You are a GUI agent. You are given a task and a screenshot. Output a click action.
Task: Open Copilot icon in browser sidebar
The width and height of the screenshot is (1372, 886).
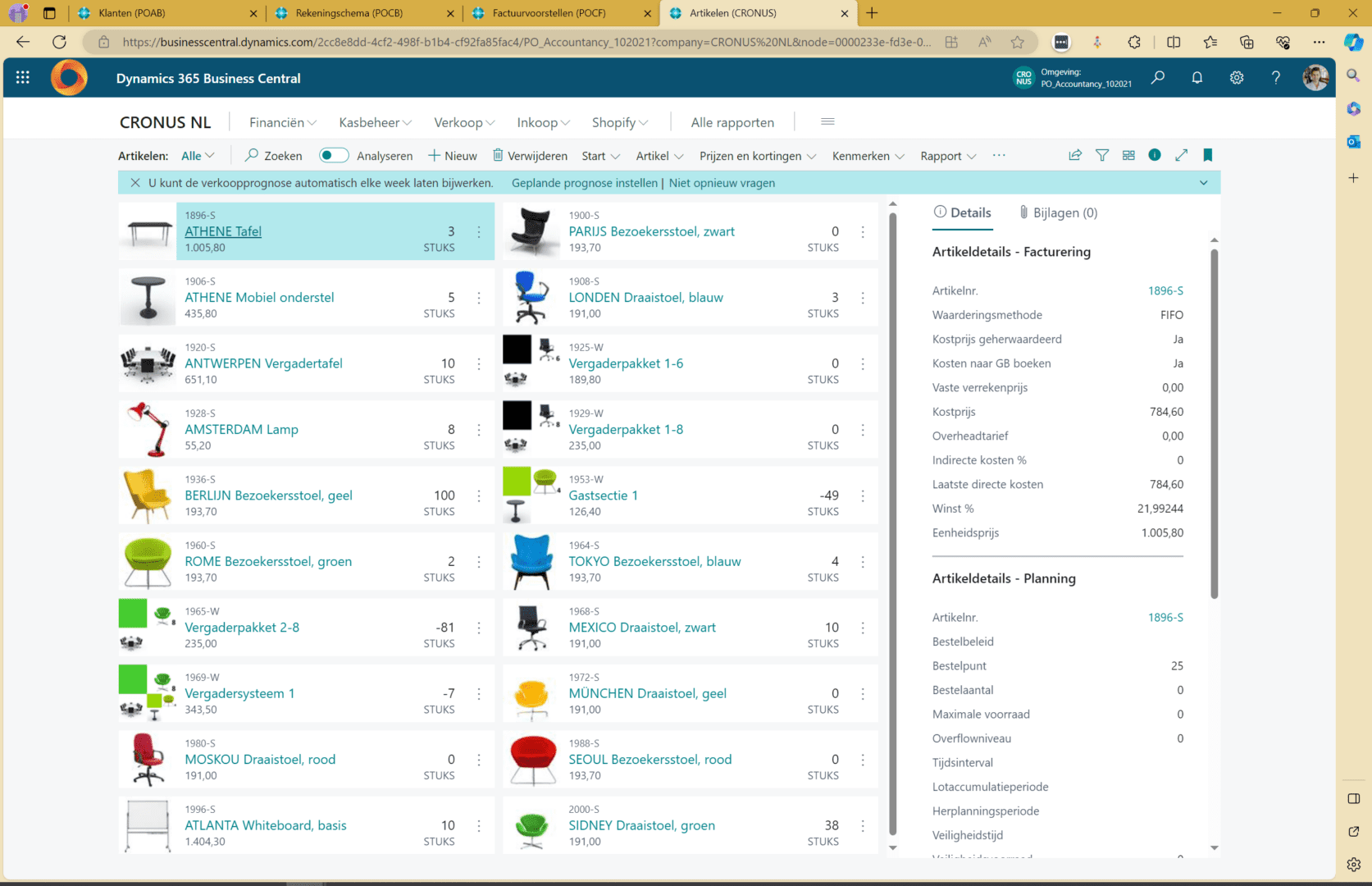click(1353, 42)
